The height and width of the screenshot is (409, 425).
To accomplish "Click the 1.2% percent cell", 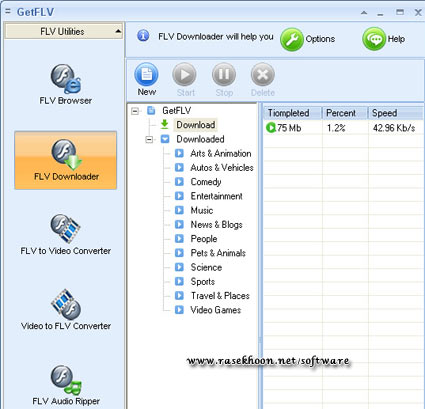I will (x=336, y=128).
